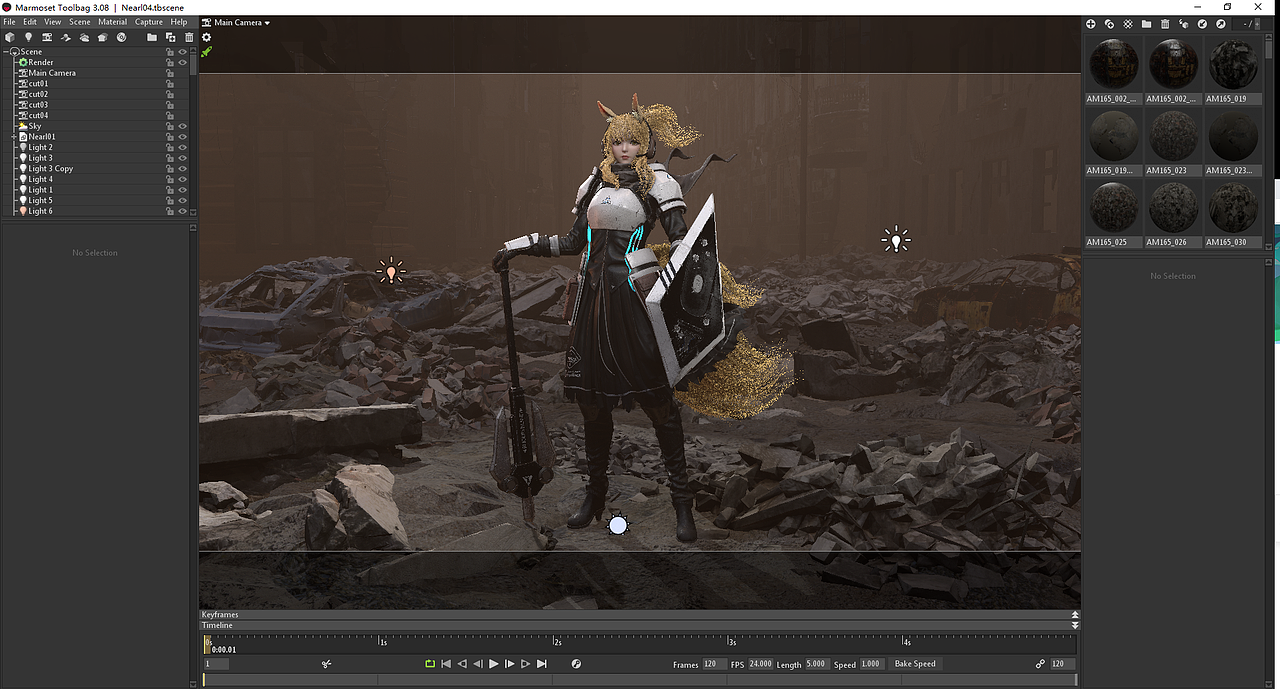Click the scene folder group icon

pos(152,37)
